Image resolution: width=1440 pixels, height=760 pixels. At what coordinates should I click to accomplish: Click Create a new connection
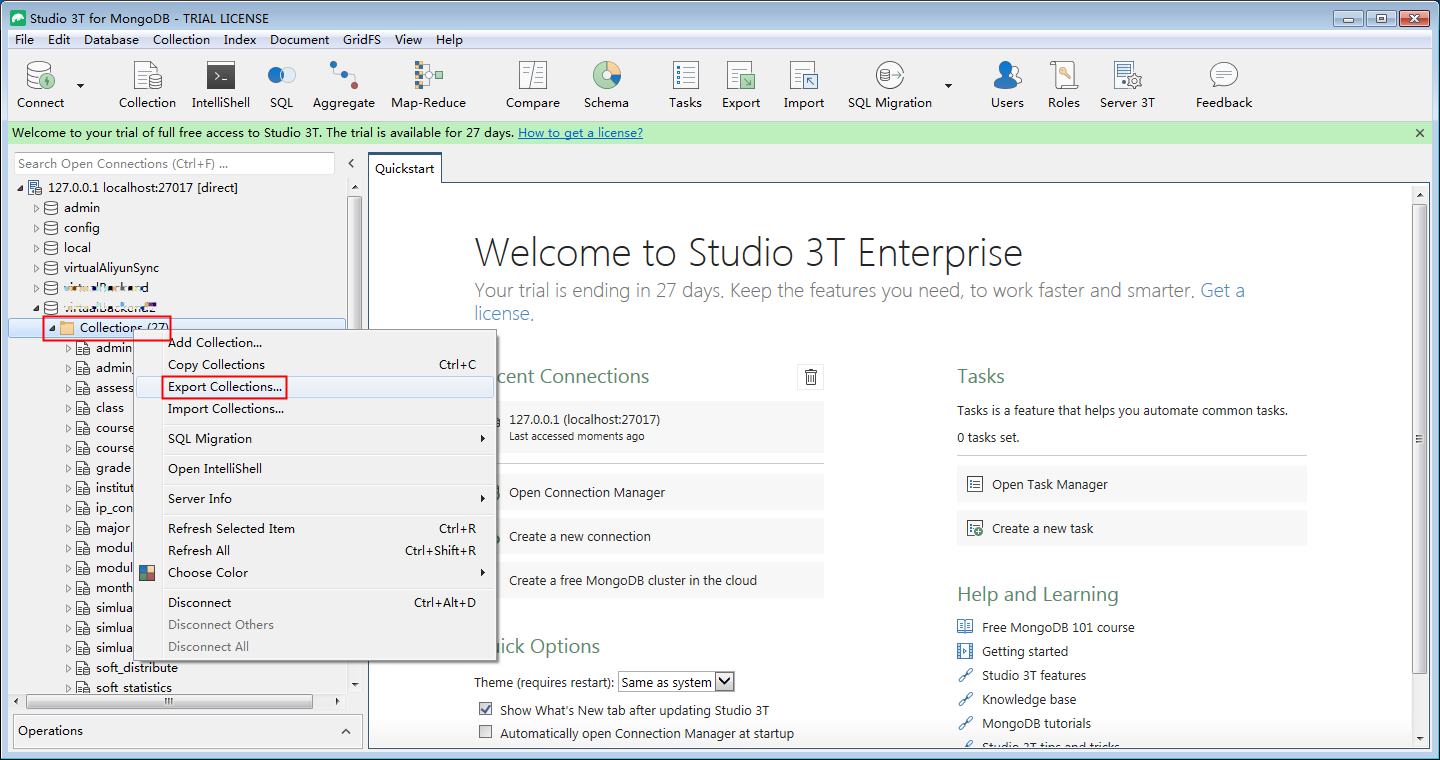click(659, 536)
